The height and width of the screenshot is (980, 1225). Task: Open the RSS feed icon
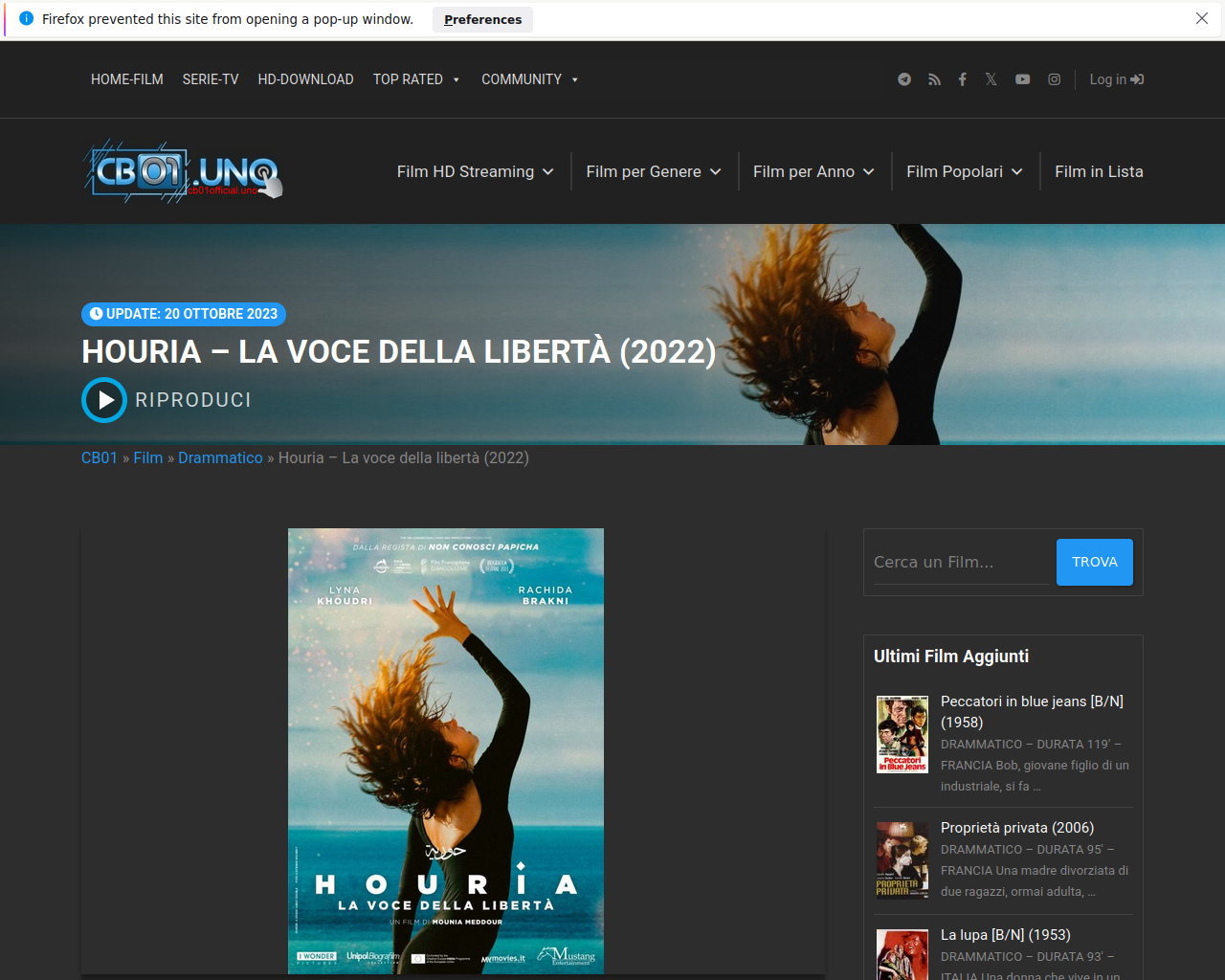click(x=934, y=79)
